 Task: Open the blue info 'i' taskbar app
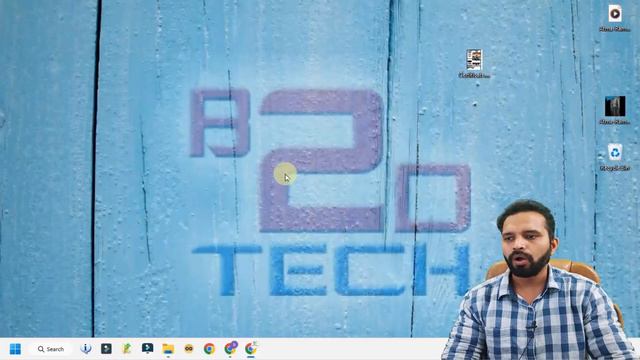tap(86, 349)
